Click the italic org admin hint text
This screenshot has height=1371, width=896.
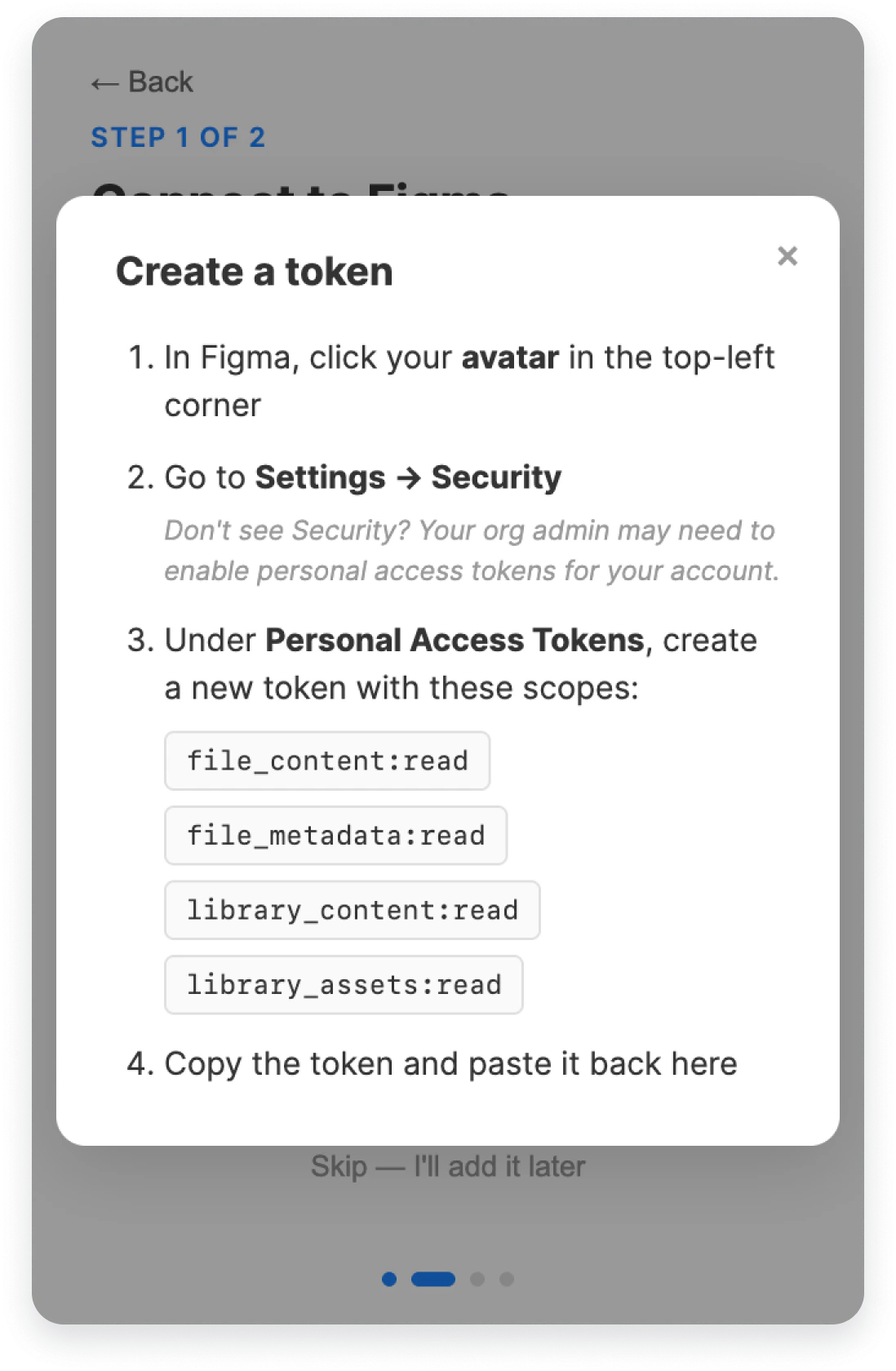click(471, 550)
